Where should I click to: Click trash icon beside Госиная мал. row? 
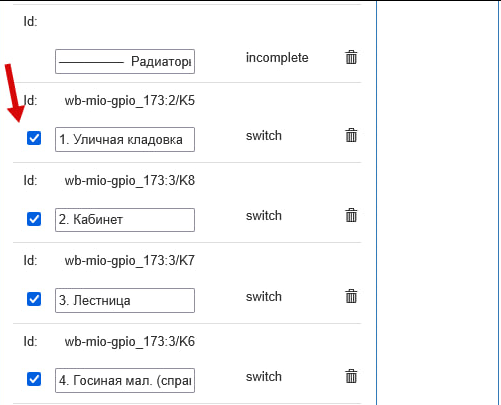[x=351, y=376]
